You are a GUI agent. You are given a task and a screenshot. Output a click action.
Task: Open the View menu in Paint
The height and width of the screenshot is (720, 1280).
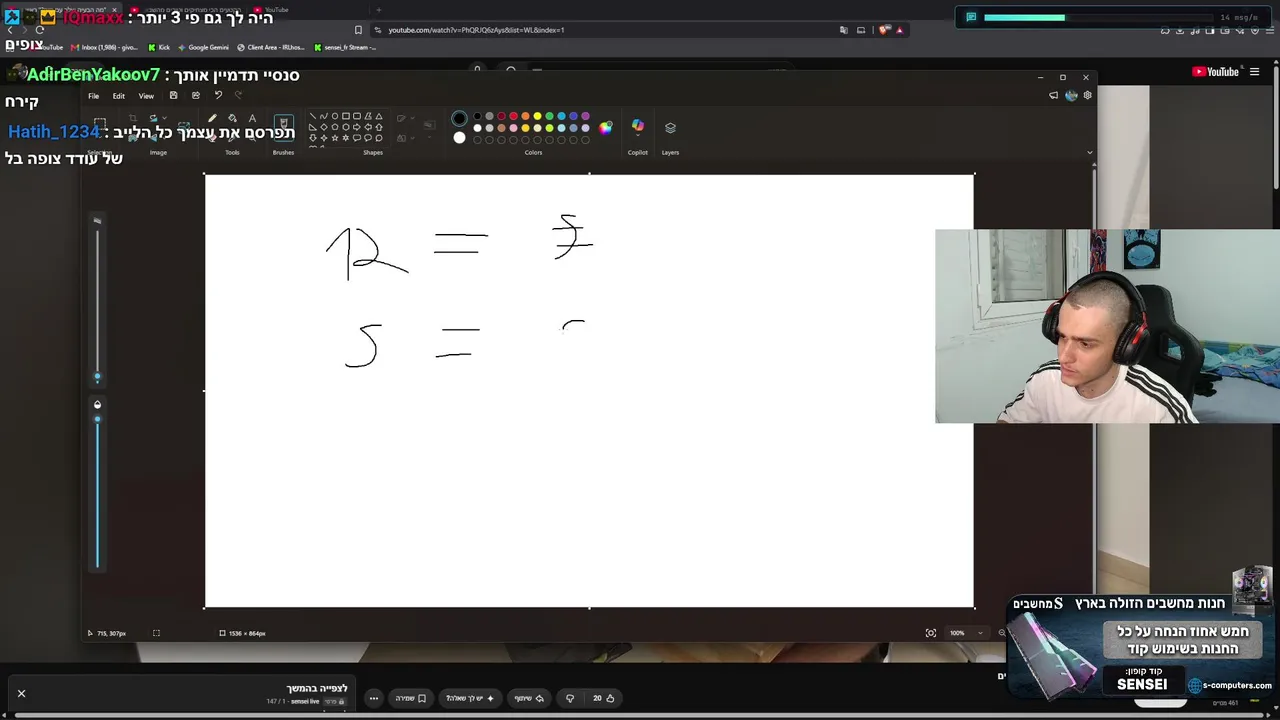(x=146, y=96)
